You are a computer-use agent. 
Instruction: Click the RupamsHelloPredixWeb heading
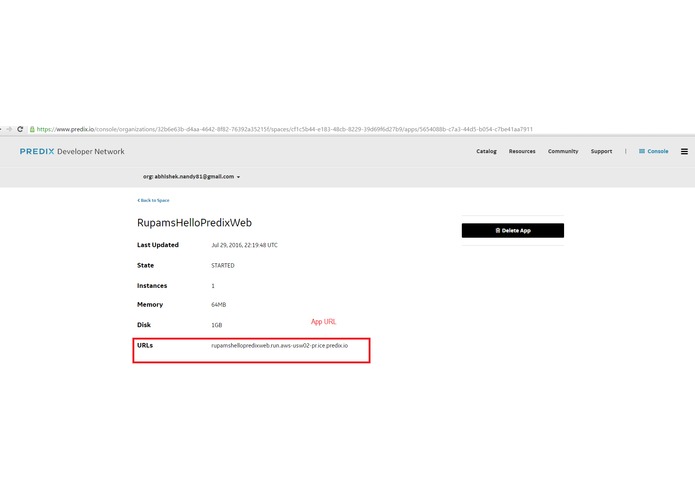[194, 222]
